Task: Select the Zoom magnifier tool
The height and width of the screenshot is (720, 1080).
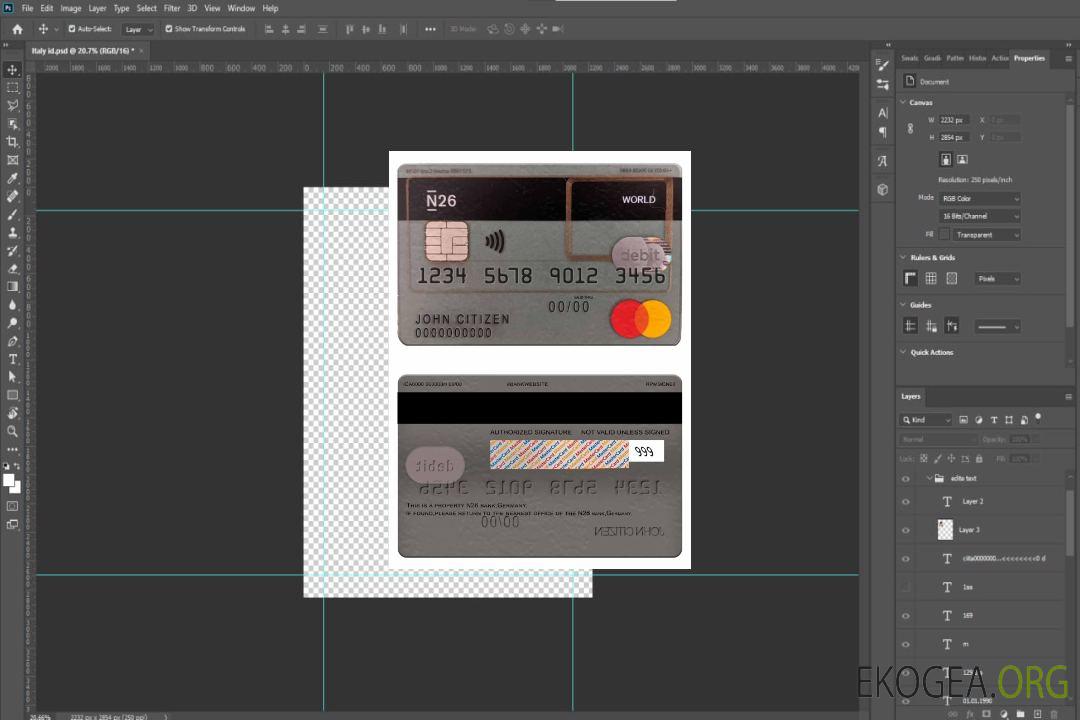Action: click(12, 431)
